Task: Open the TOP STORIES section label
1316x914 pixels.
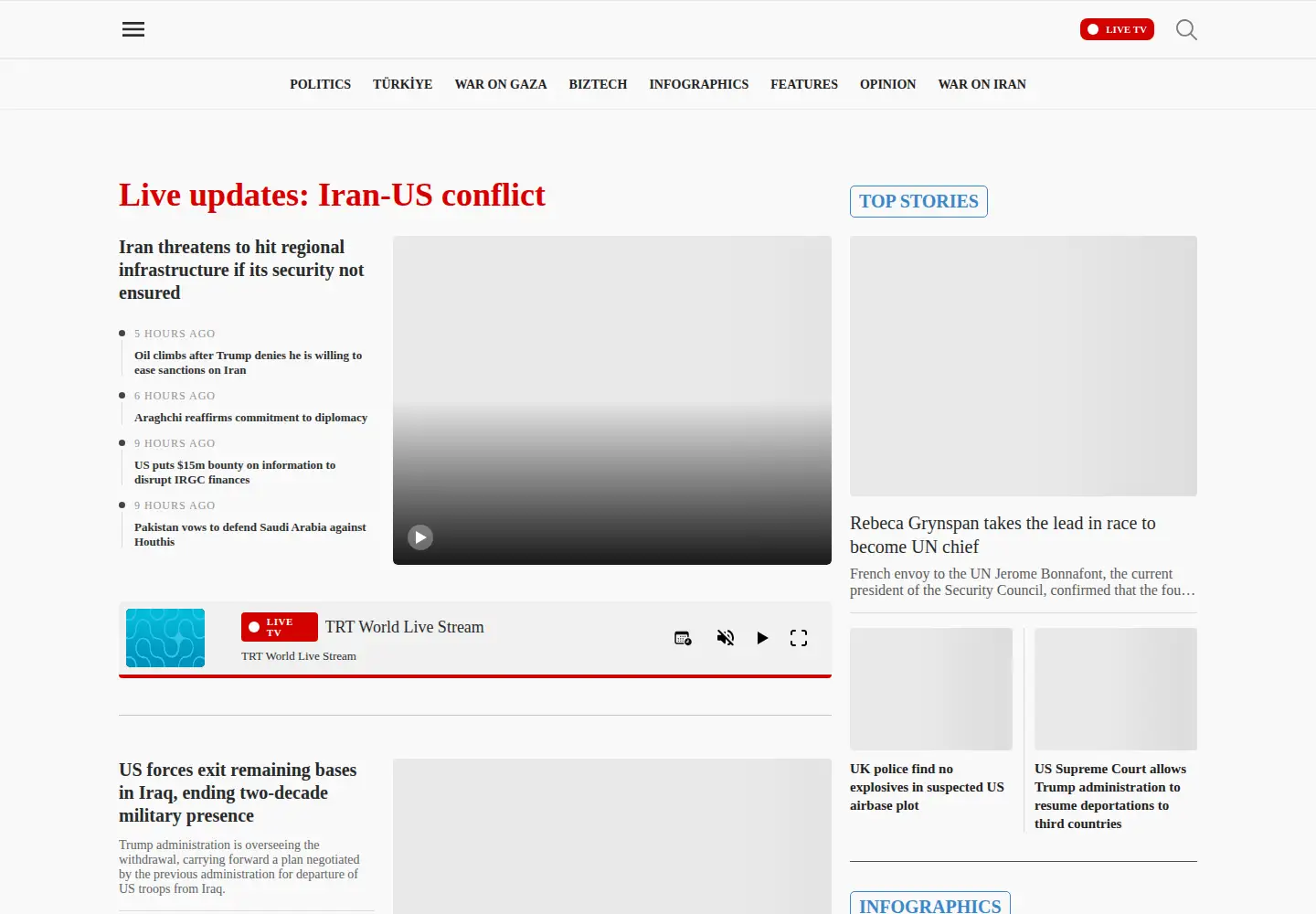Action: tap(918, 201)
